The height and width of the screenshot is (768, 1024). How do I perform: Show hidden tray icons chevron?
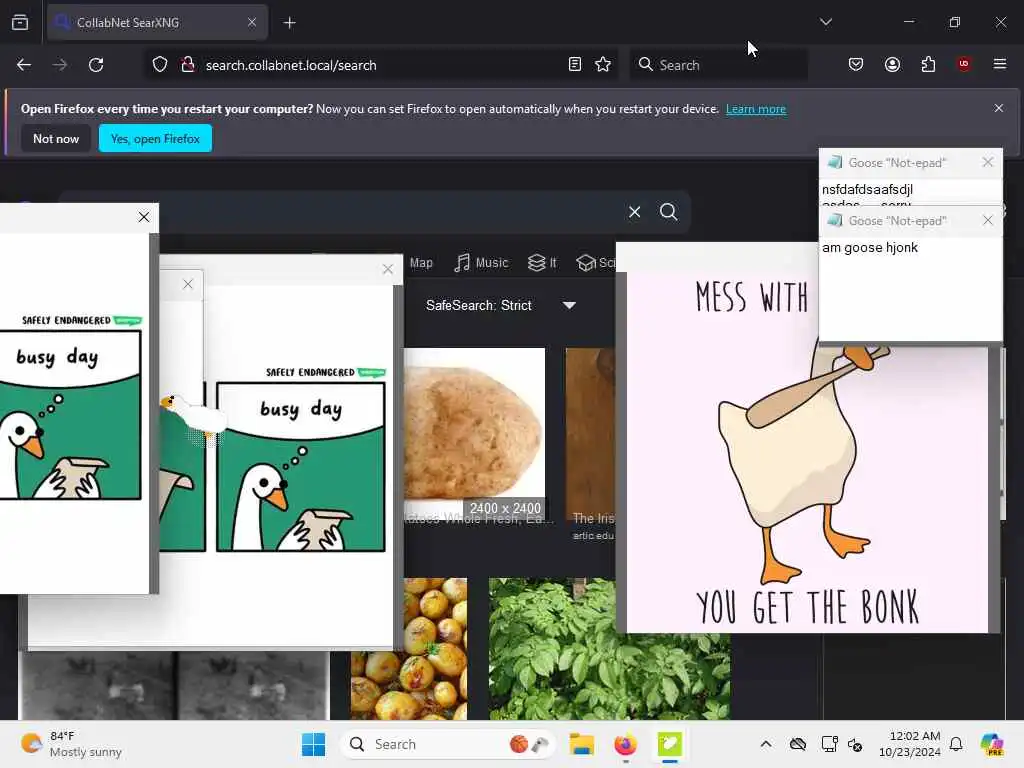pyautogui.click(x=766, y=744)
